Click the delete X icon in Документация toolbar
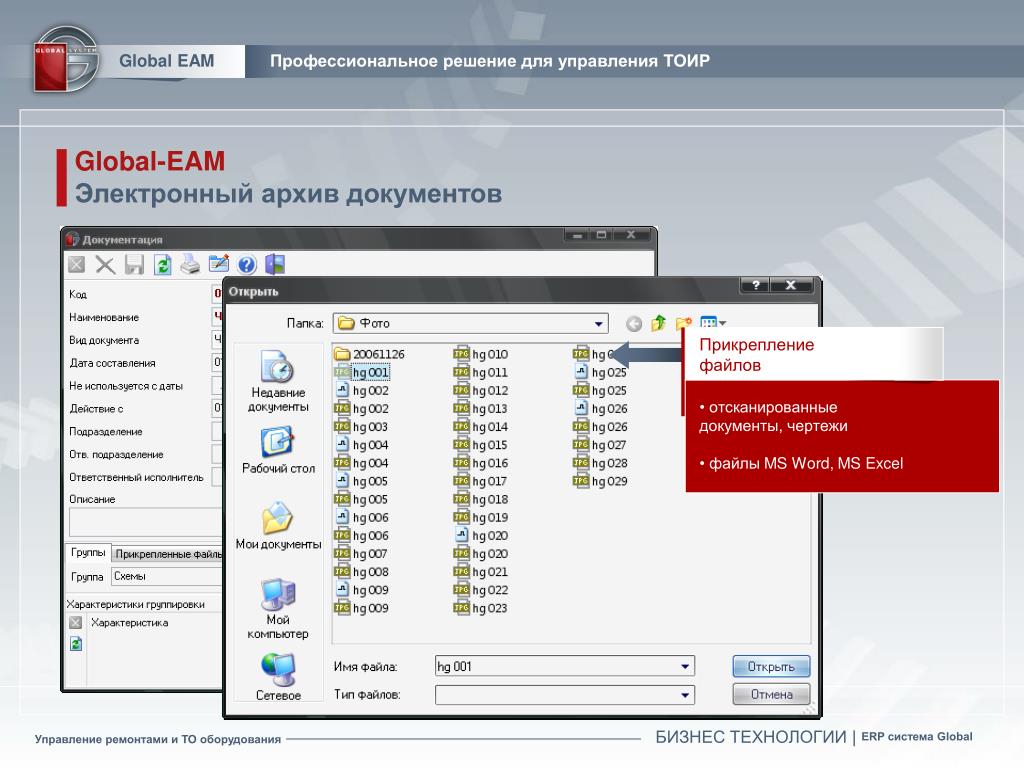This screenshot has height=768, width=1024. [105, 264]
